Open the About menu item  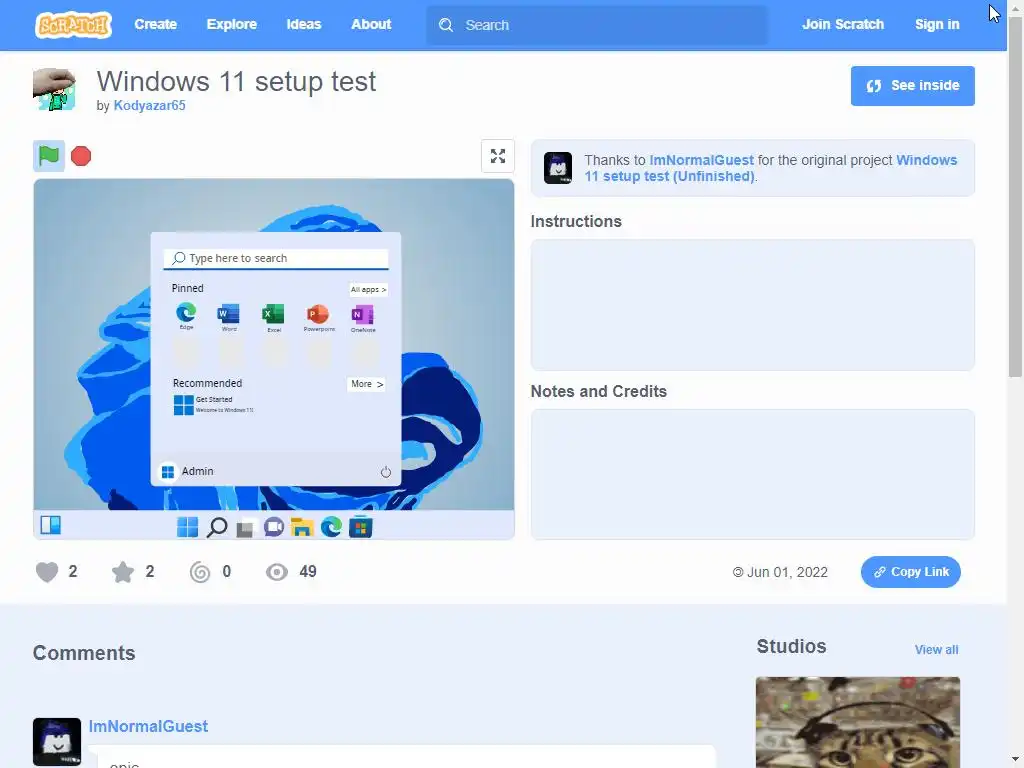pyautogui.click(x=371, y=25)
